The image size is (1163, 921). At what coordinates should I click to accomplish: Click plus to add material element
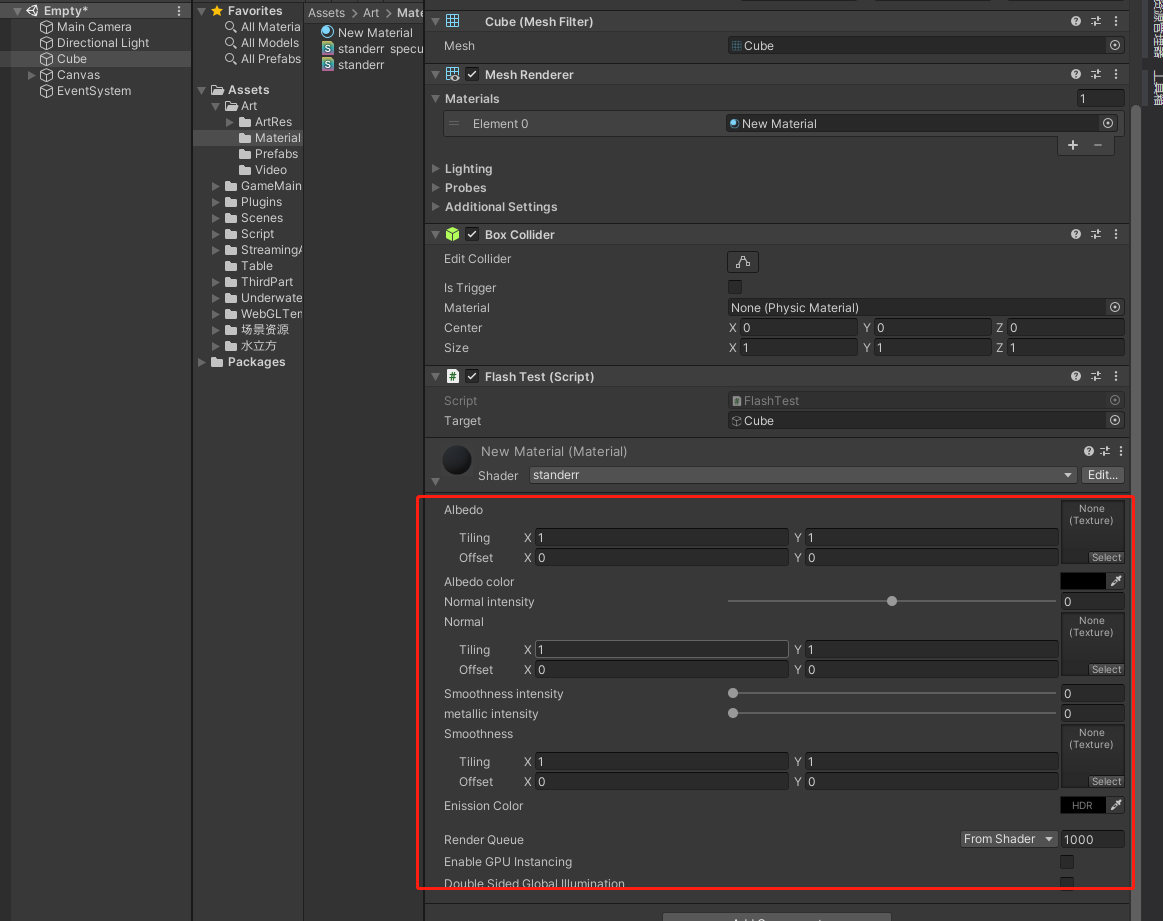[x=1073, y=145]
